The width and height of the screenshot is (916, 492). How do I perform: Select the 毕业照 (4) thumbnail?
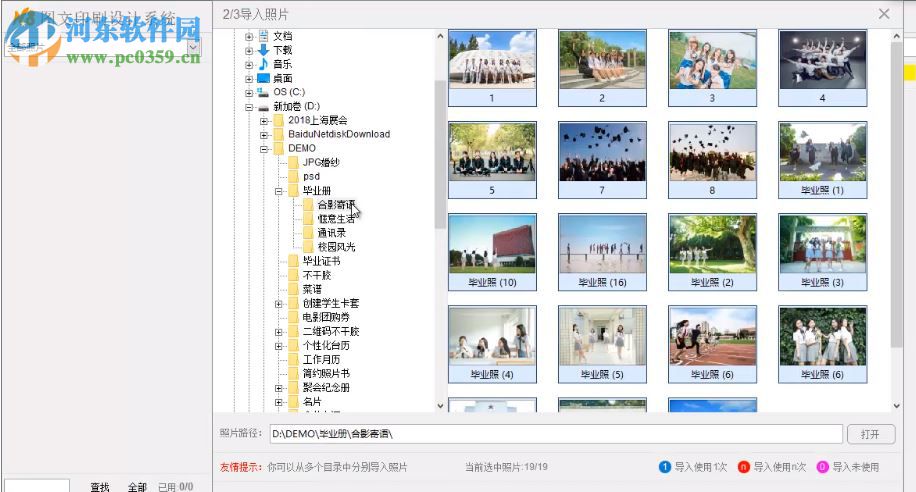click(492, 344)
